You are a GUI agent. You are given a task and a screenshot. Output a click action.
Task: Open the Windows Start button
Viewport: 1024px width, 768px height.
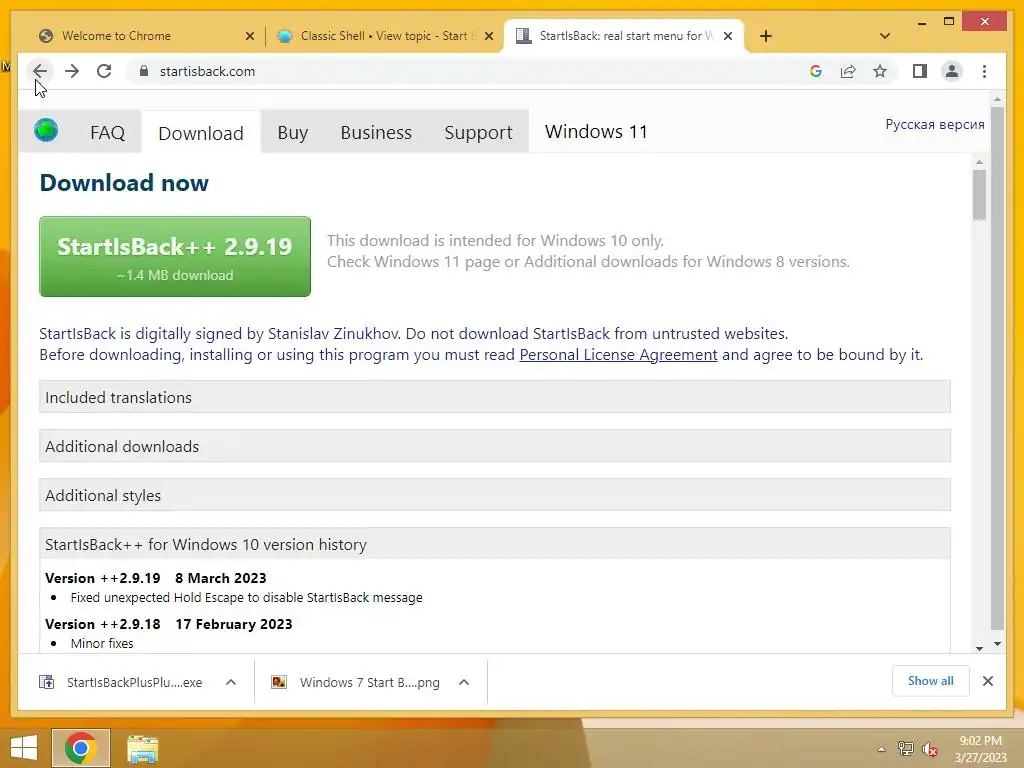(x=24, y=748)
